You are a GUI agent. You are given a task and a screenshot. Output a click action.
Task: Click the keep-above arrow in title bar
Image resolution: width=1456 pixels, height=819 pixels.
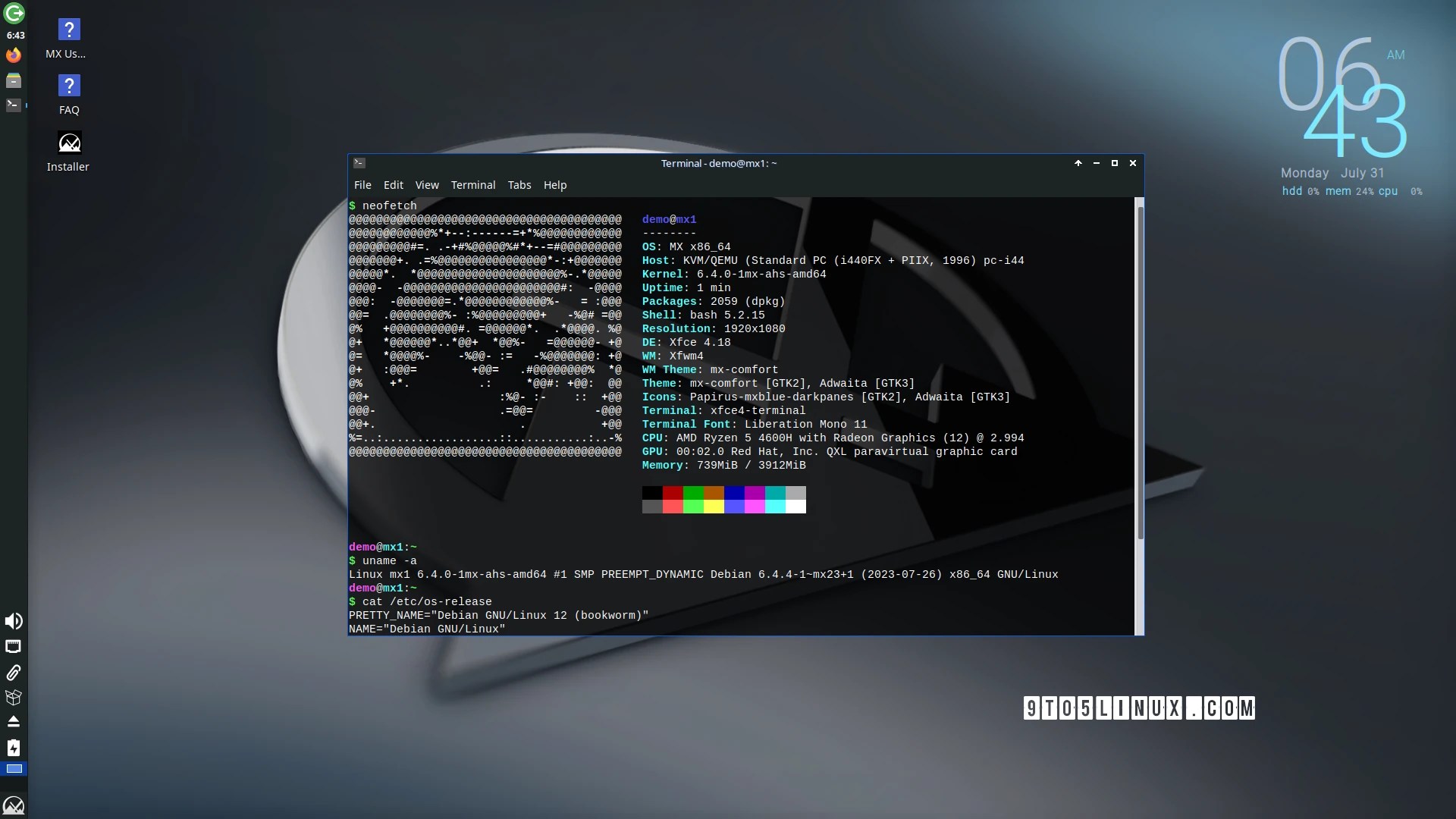[1078, 163]
